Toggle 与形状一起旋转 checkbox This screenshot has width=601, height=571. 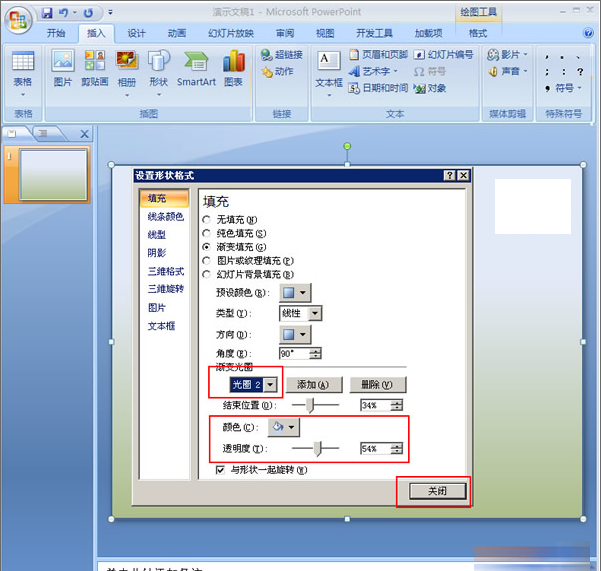tap(220, 470)
